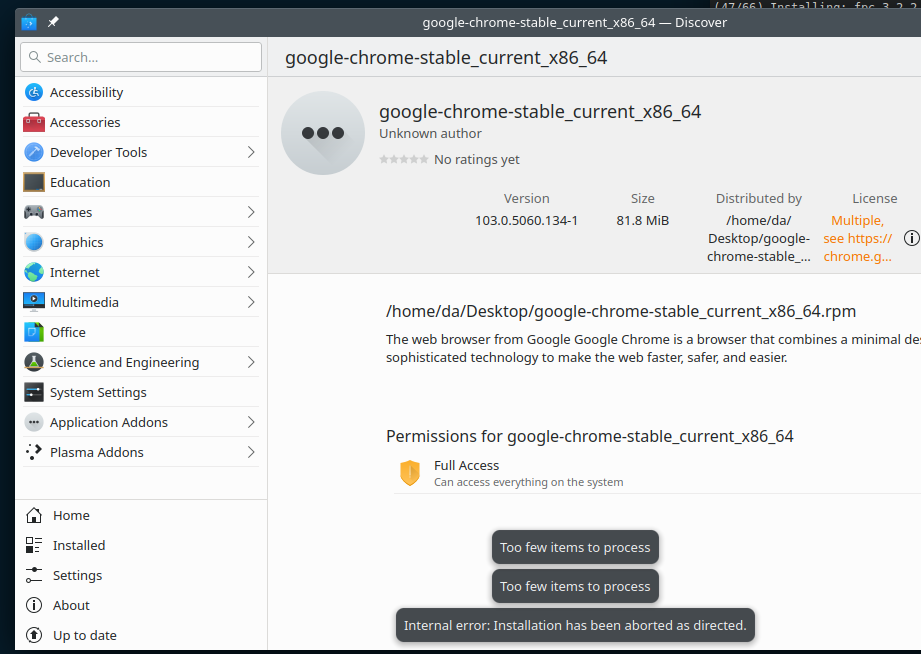Click the Plasma Addons icon
This screenshot has width=921, height=654.
point(34,452)
